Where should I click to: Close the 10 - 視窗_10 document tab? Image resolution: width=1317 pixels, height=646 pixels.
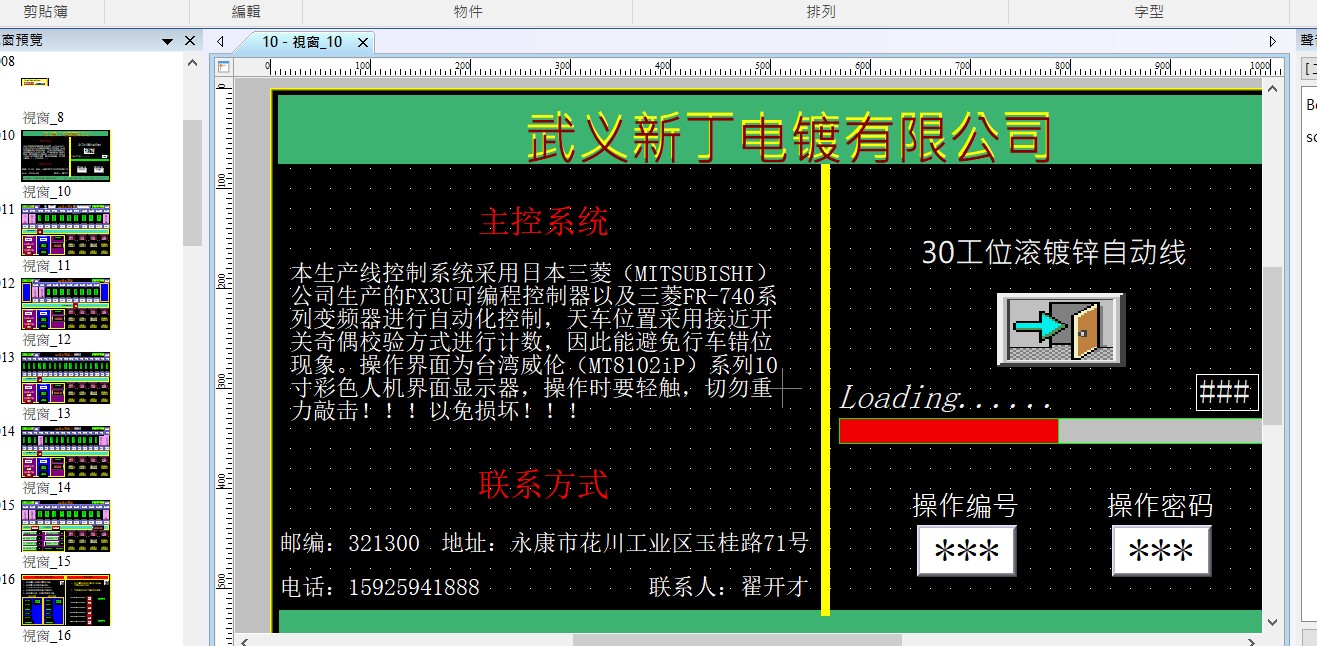click(x=363, y=42)
